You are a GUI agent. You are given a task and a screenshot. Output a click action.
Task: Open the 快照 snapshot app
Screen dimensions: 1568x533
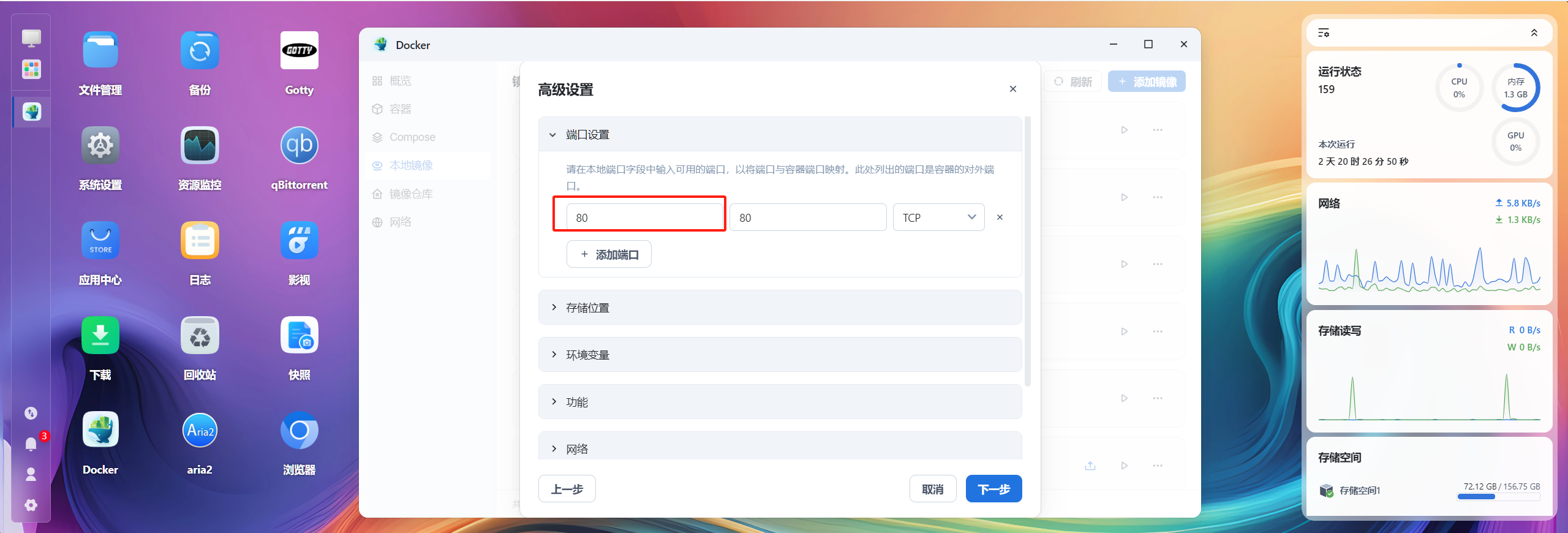[299, 336]
